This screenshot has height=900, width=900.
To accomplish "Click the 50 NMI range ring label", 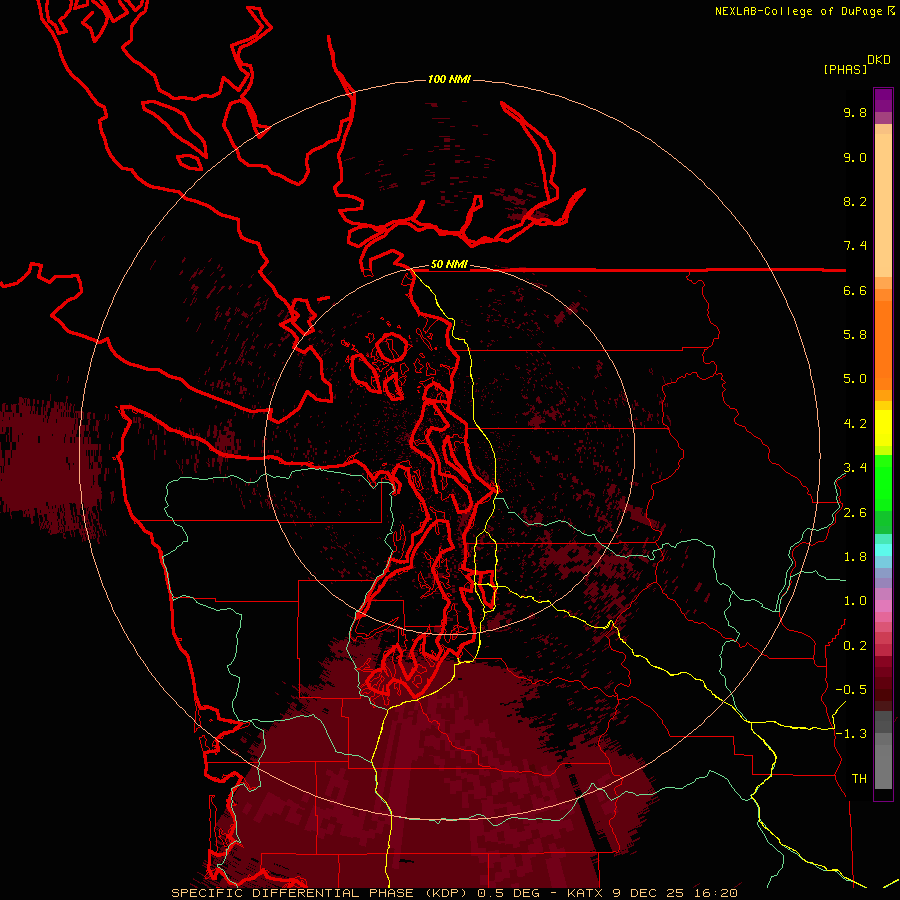I will 449,265.
